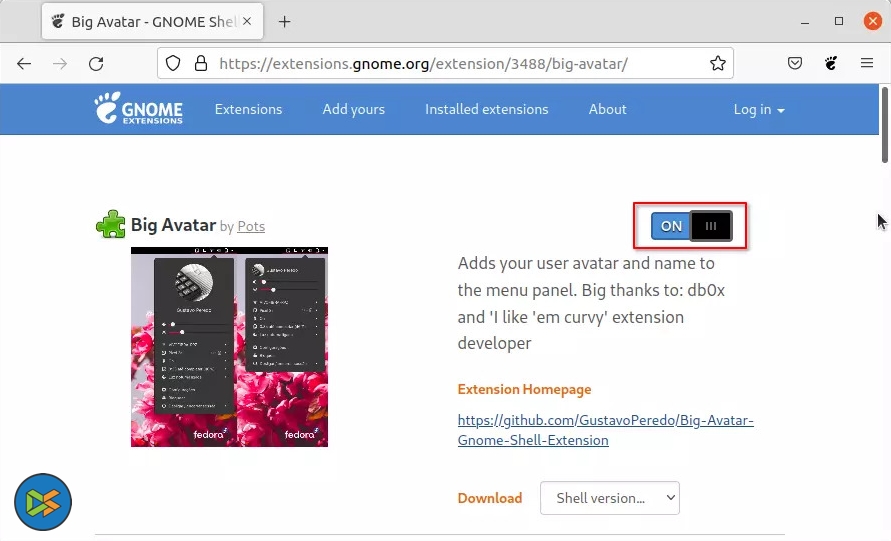Open the Installed extensions menu item
This screenshot has height=541, width=891.
(486, 109)
